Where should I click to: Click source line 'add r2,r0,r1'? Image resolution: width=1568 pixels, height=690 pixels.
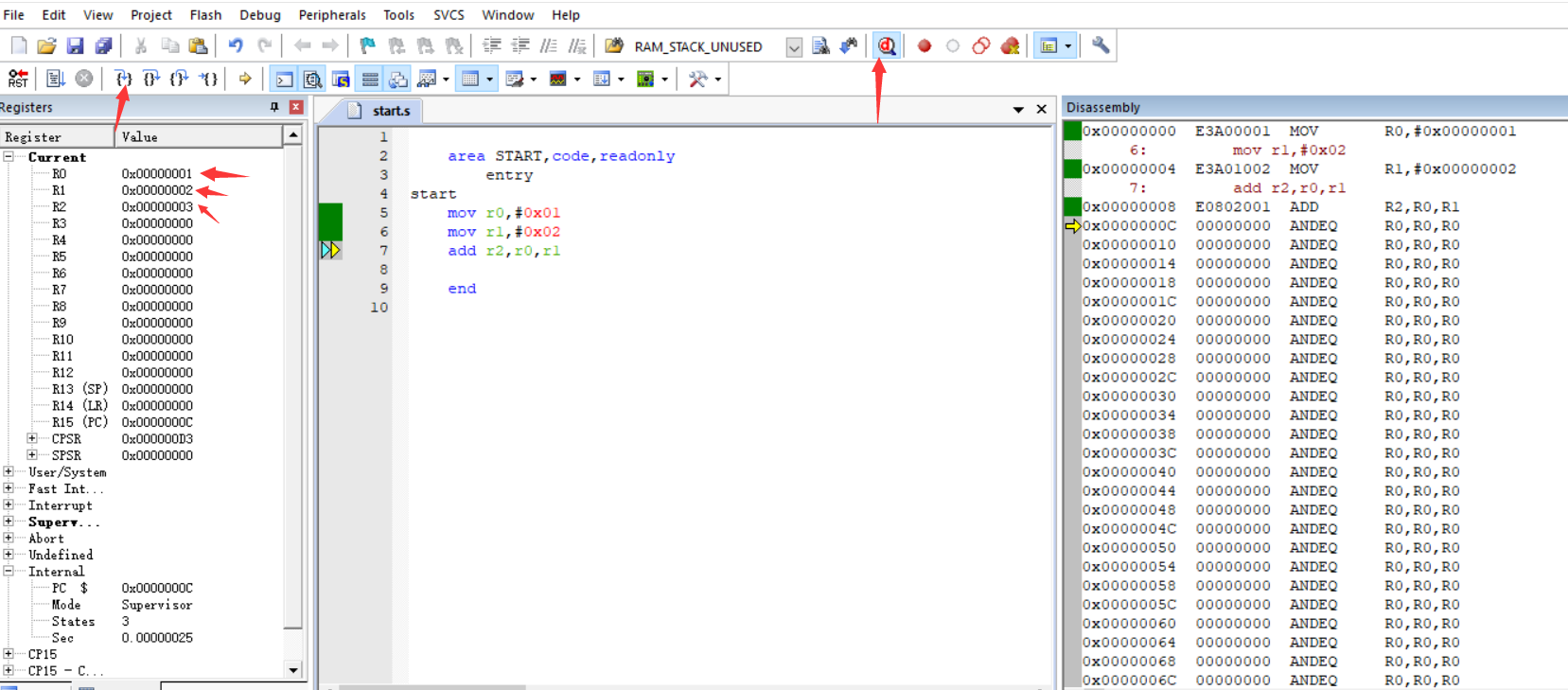pyautogui.click(x=503, y=251)
